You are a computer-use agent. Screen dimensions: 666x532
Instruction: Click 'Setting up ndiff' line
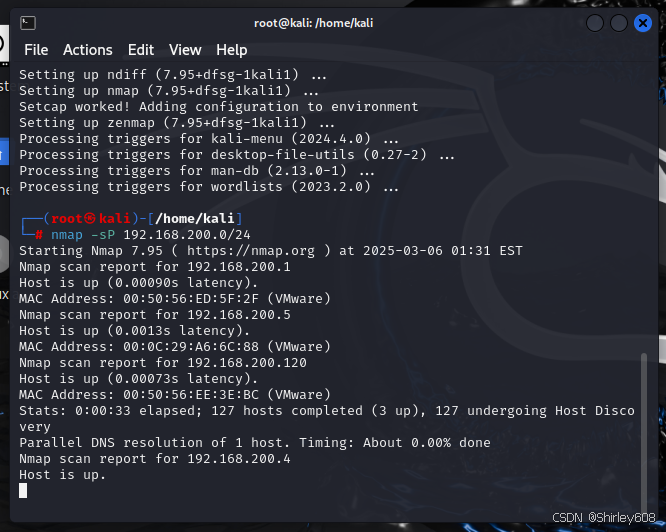[x=173, y=75]
